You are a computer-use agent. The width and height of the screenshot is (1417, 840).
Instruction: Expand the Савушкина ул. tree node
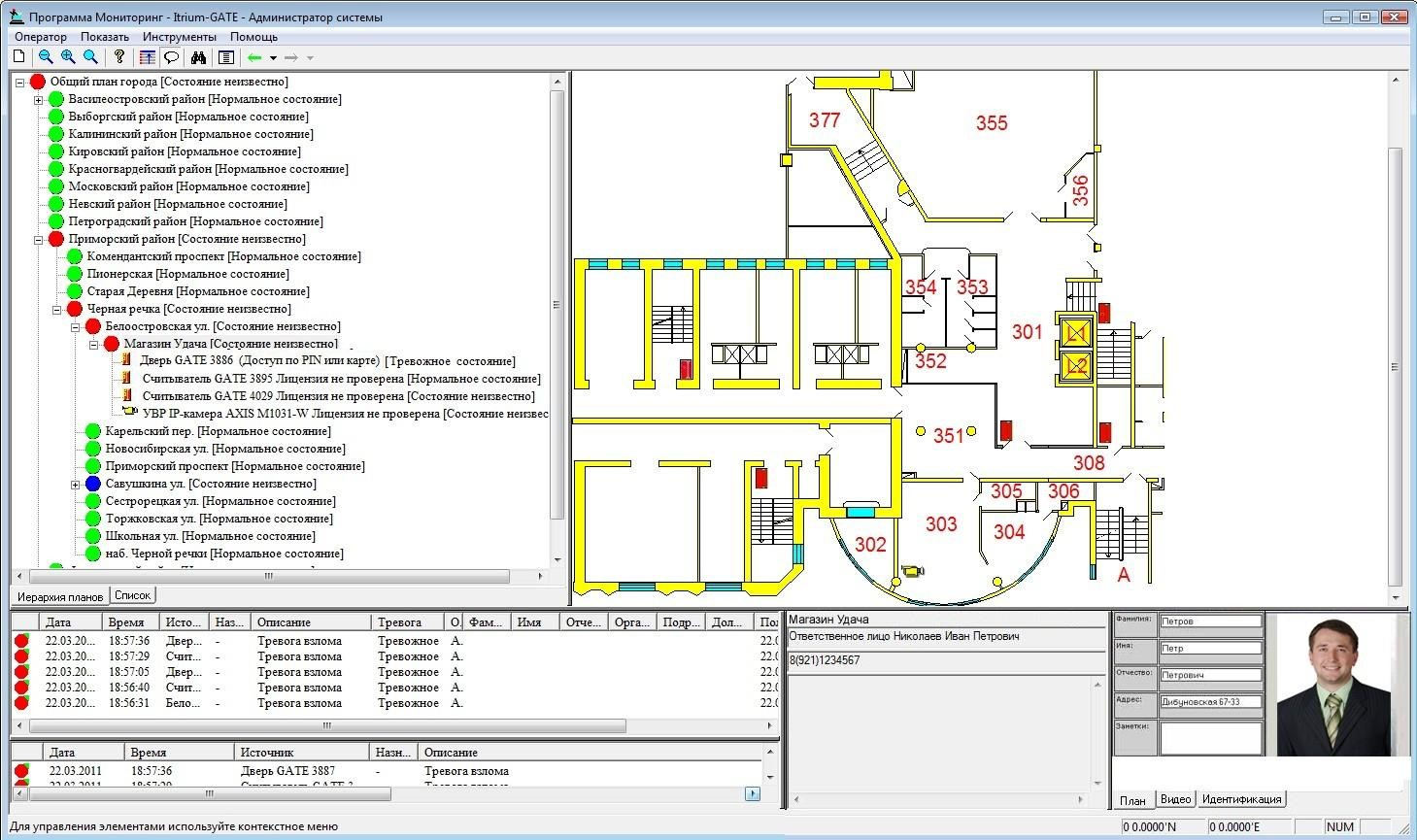76,485
